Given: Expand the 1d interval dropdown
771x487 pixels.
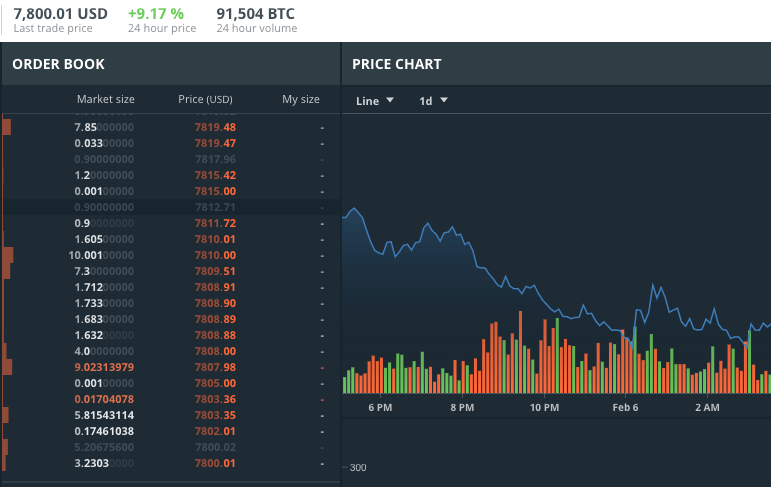Looking at the screenshot, I should coord(433,101).
